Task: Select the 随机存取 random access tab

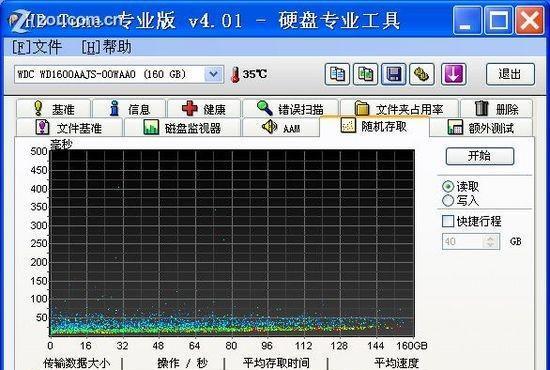Action: click(x=374, y=126)
